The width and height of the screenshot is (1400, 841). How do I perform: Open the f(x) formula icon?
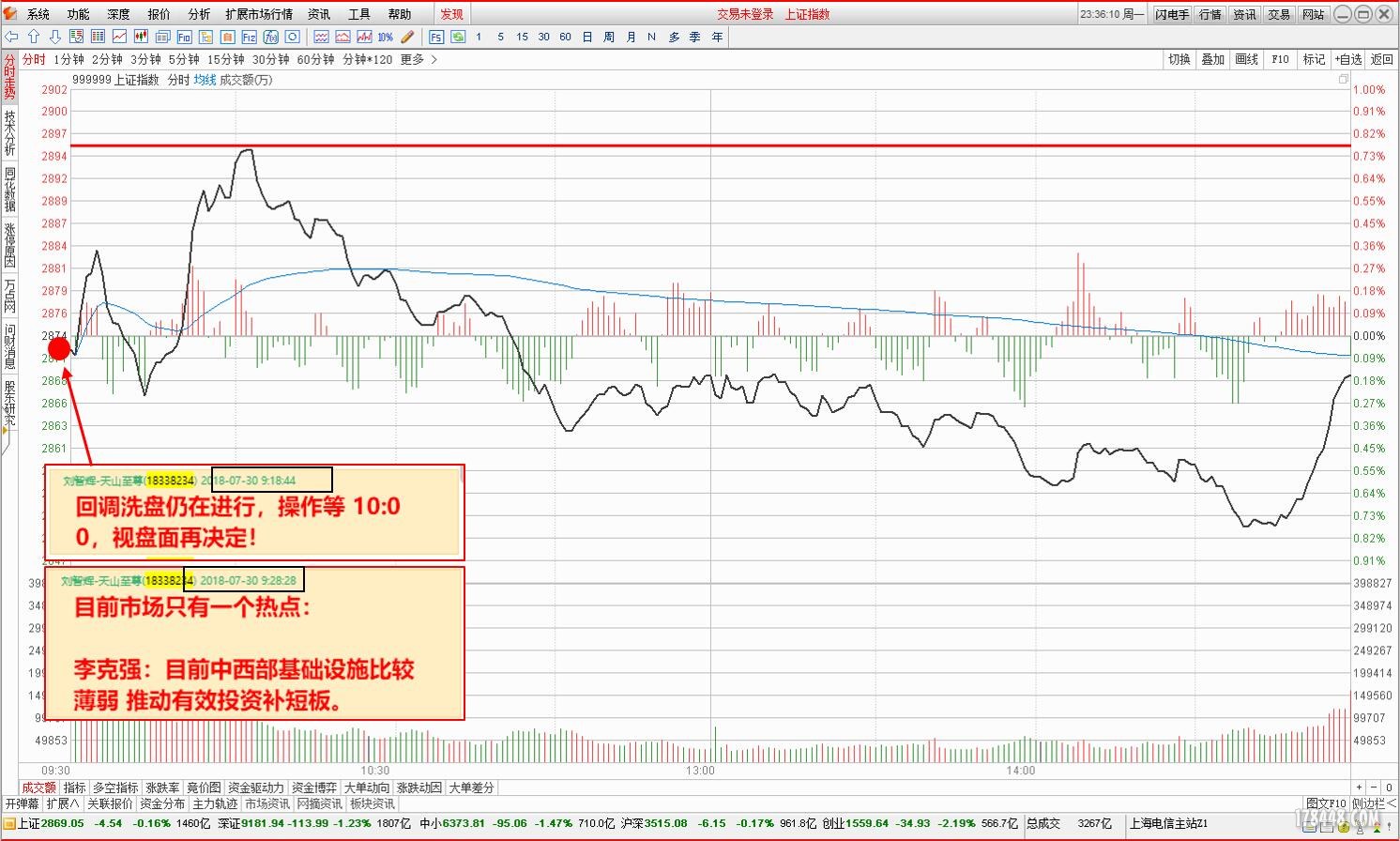pos(270,37)
